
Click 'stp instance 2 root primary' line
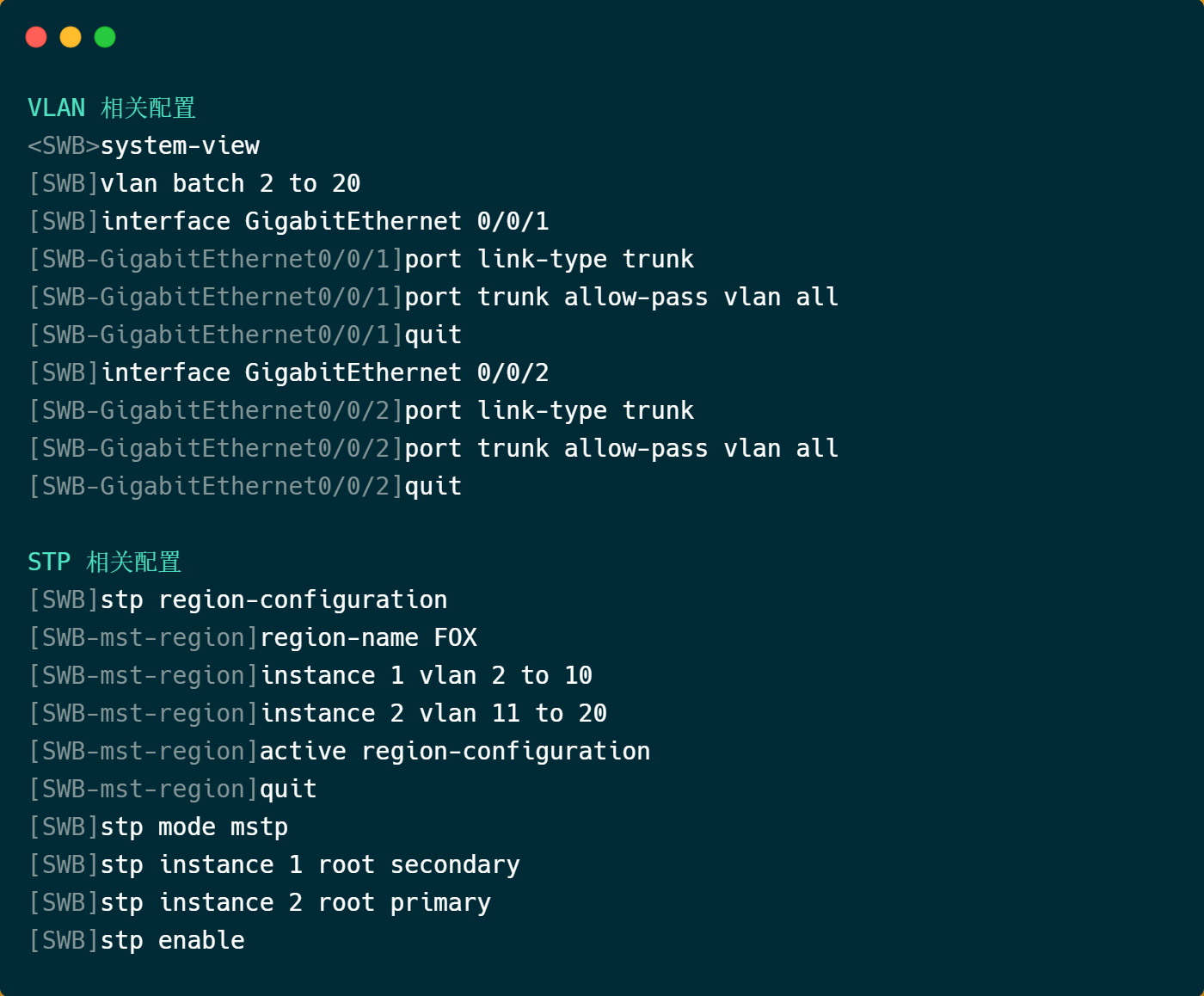260,902
